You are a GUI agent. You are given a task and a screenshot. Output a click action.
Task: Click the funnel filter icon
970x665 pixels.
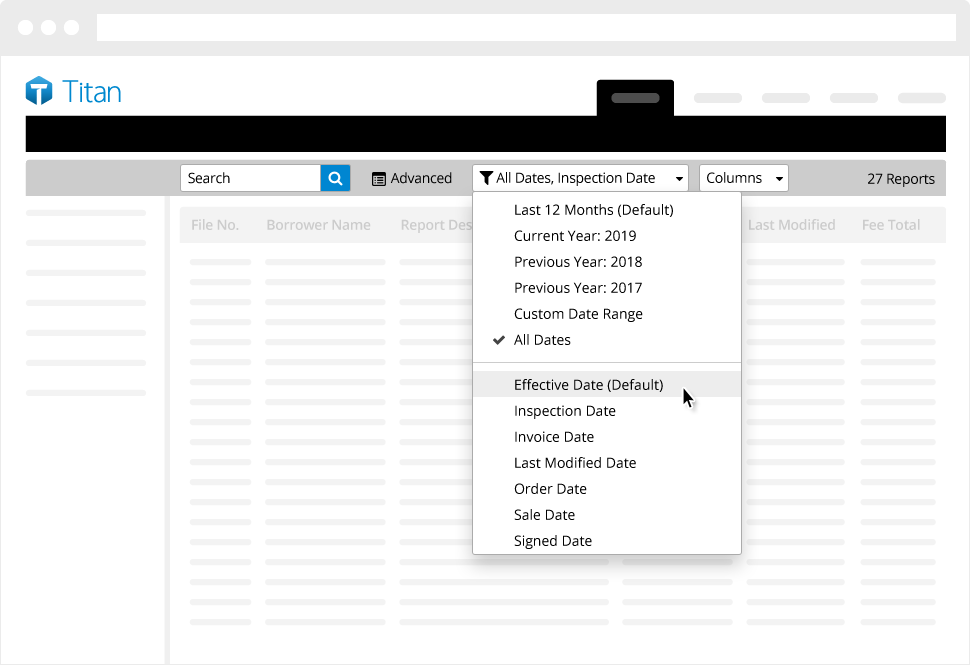tap(486, 178)
